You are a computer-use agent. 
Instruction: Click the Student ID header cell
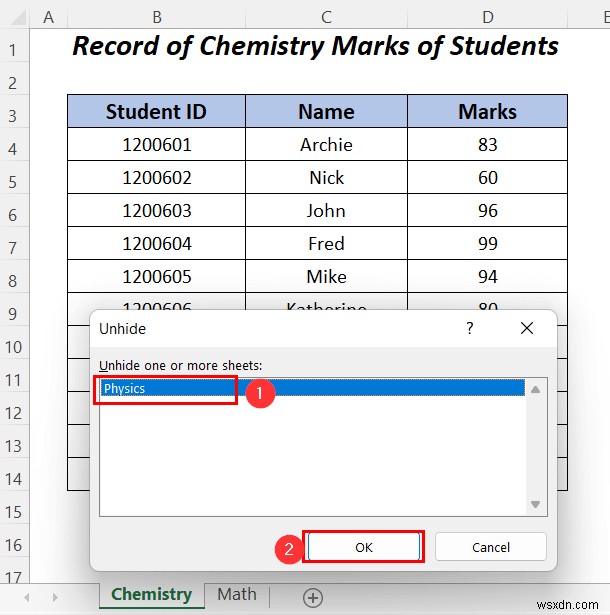click(x=157, y=111)
